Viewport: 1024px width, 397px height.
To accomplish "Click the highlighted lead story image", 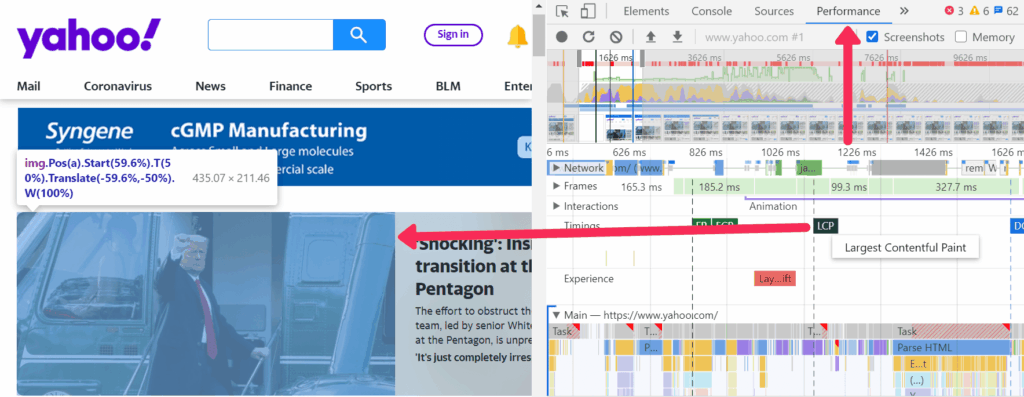I will [206, 304].
